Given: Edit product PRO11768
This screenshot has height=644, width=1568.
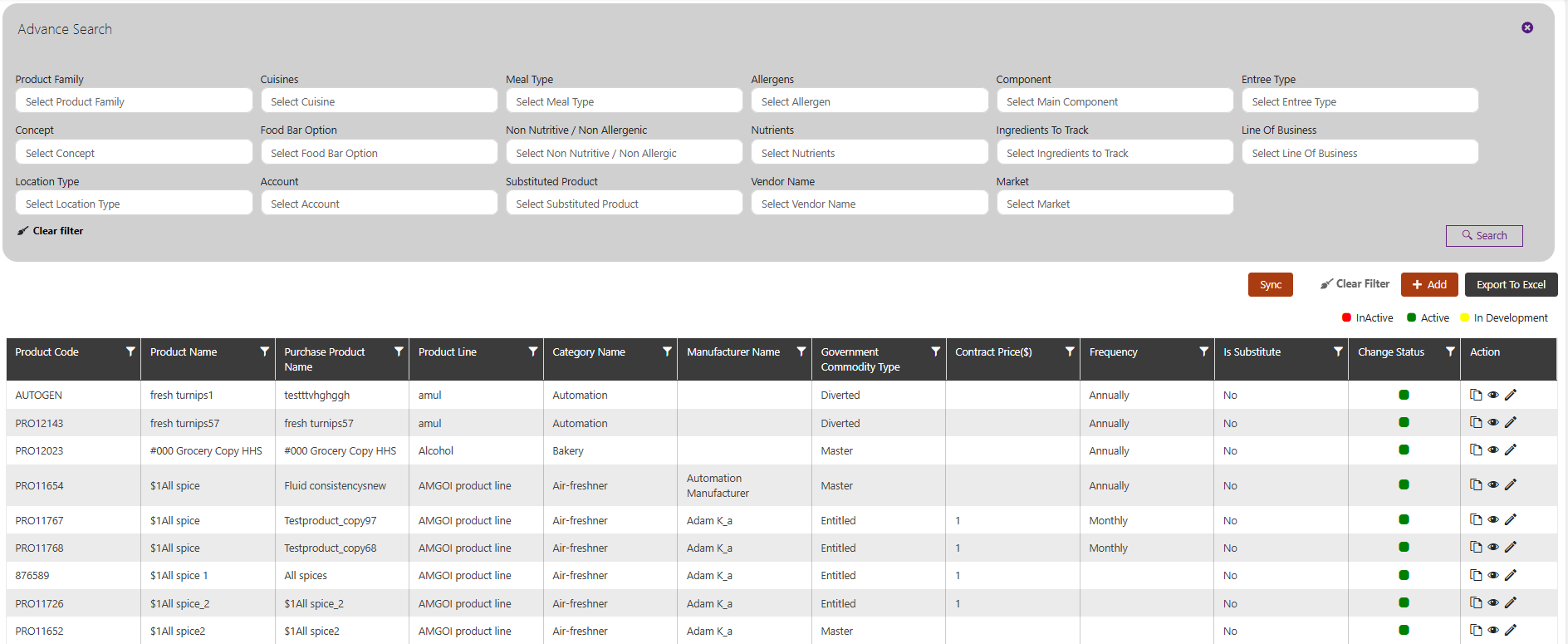Looking at the screenshot, I should [x=1511, y=547].
